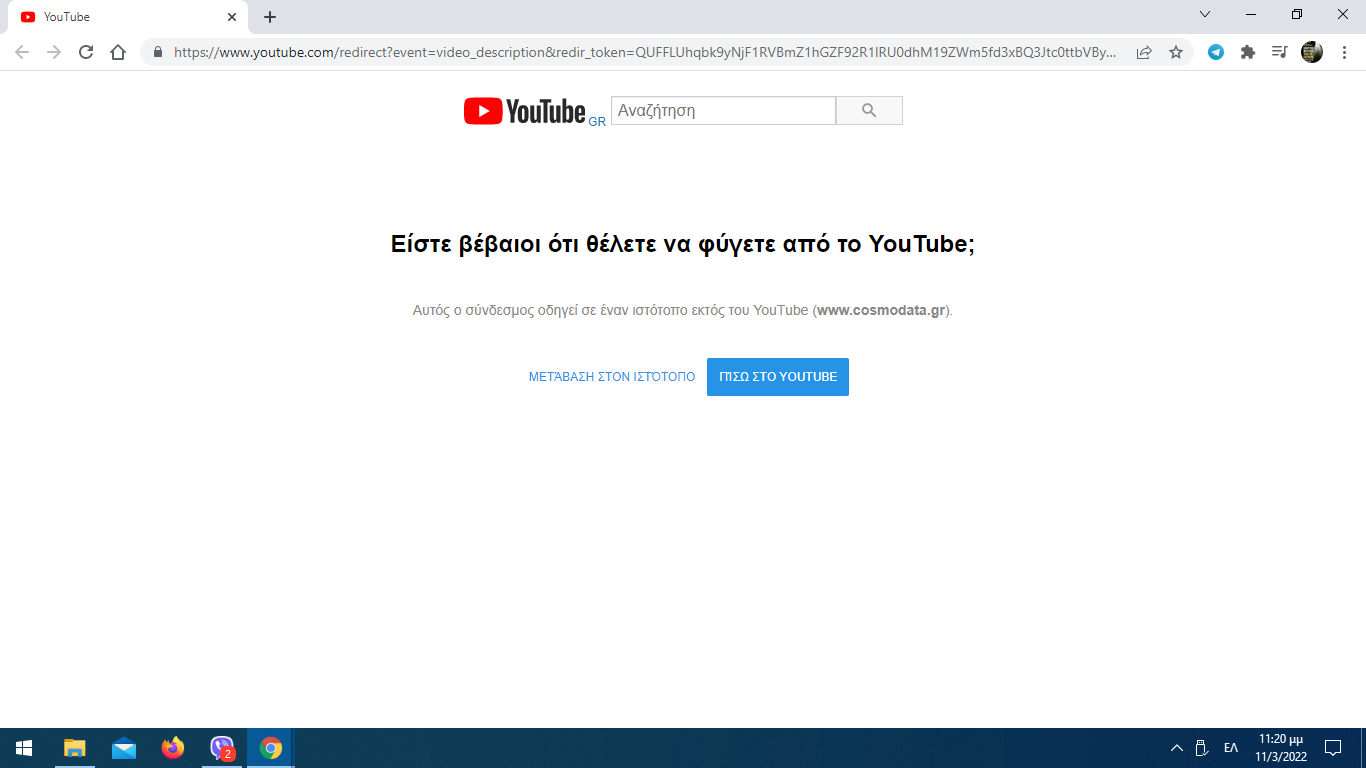
Task: Go back using browser back arrow
Action: point(22,52)
